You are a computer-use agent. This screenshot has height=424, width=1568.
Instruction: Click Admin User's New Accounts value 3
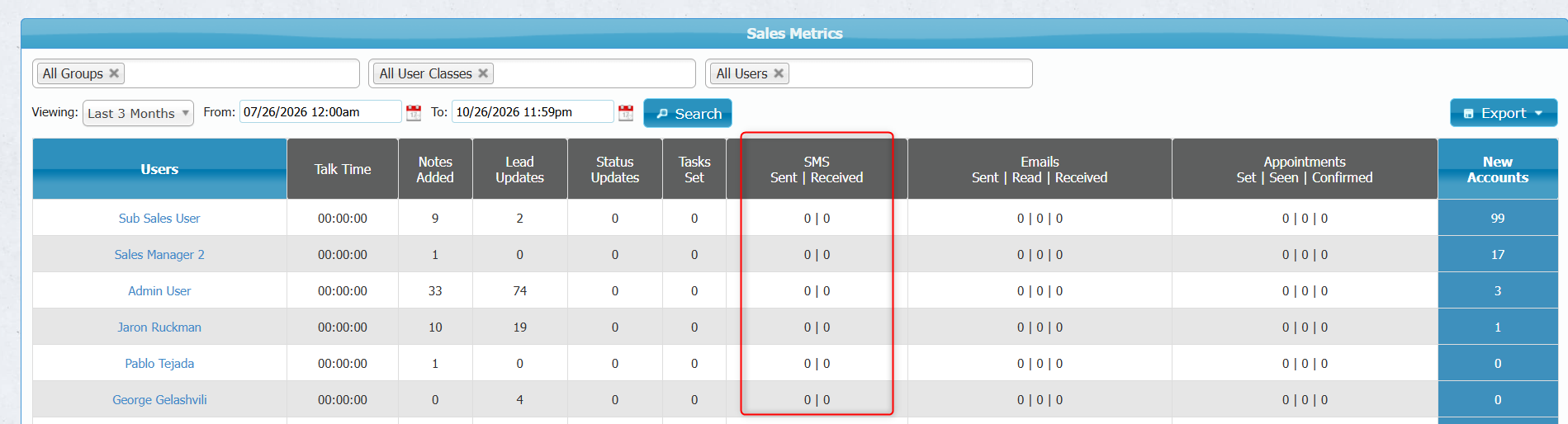(x=1498, y=291)
